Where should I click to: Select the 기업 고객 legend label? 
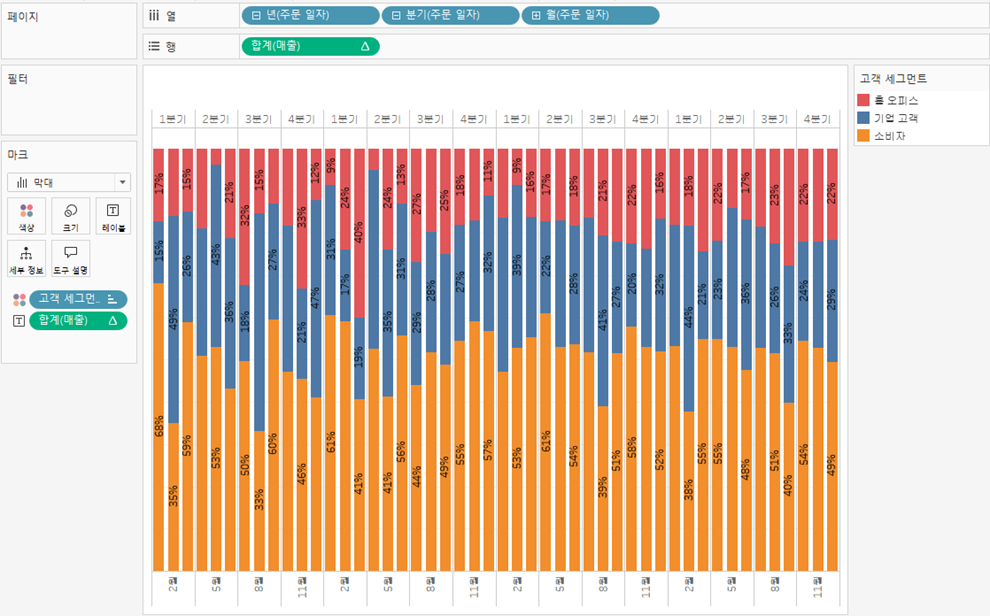pos(896,117)
